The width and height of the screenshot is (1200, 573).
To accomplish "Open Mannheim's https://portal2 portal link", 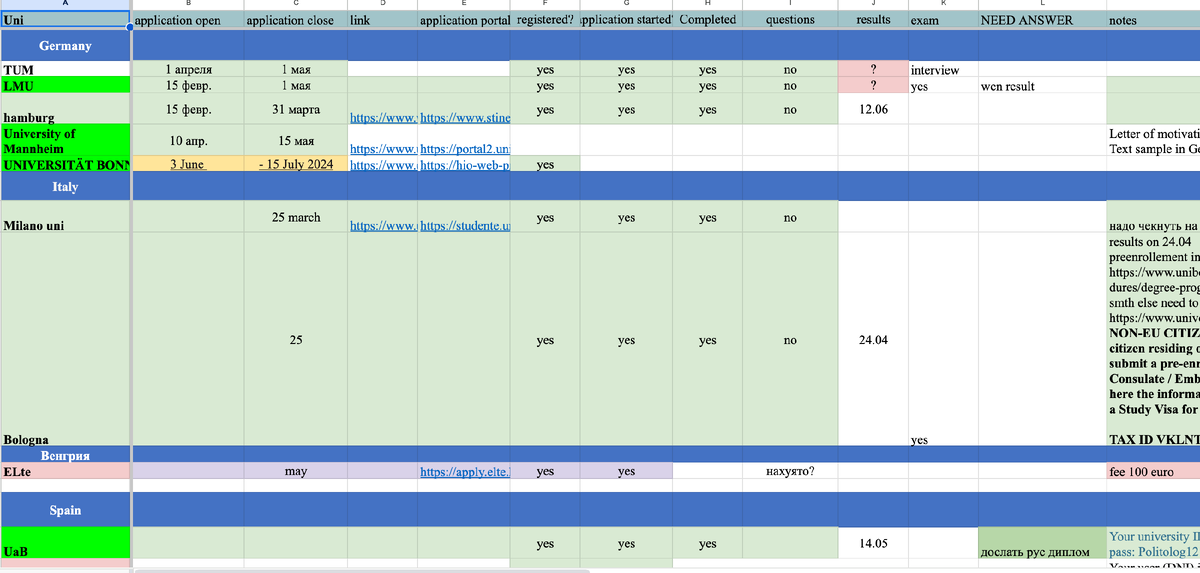I will pyautogui.click(x=465, y=149).
